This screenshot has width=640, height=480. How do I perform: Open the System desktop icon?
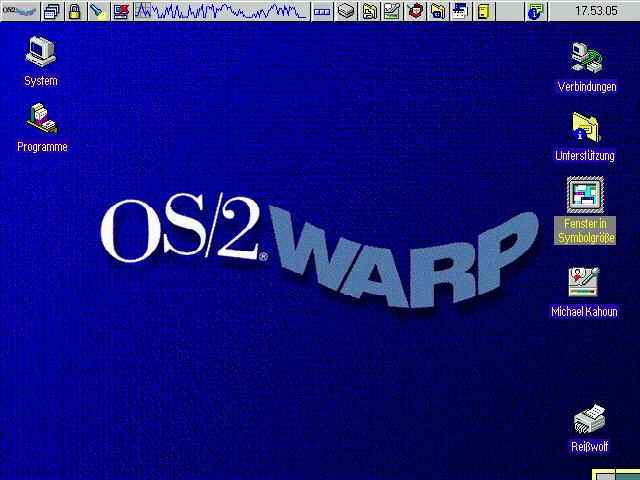tap(41, 52)
